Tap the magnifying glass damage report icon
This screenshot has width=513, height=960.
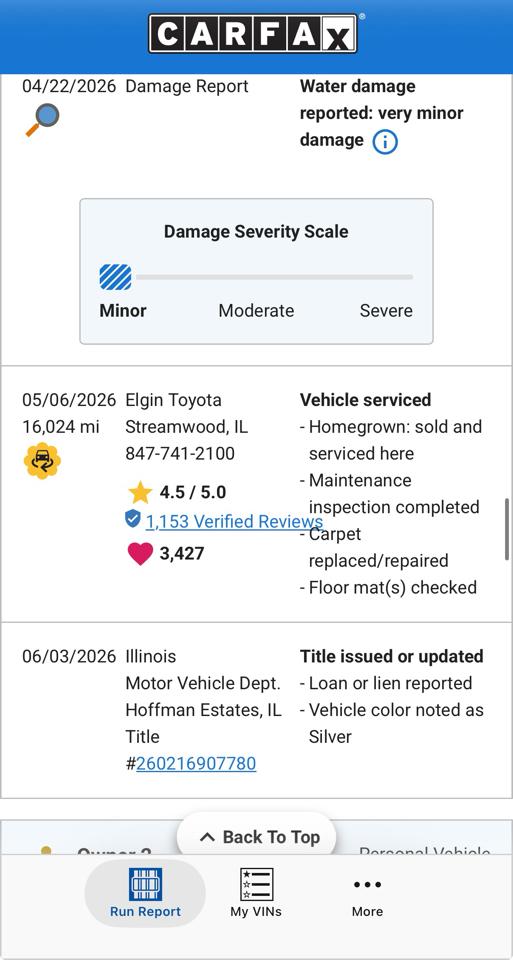pos(42,119)
